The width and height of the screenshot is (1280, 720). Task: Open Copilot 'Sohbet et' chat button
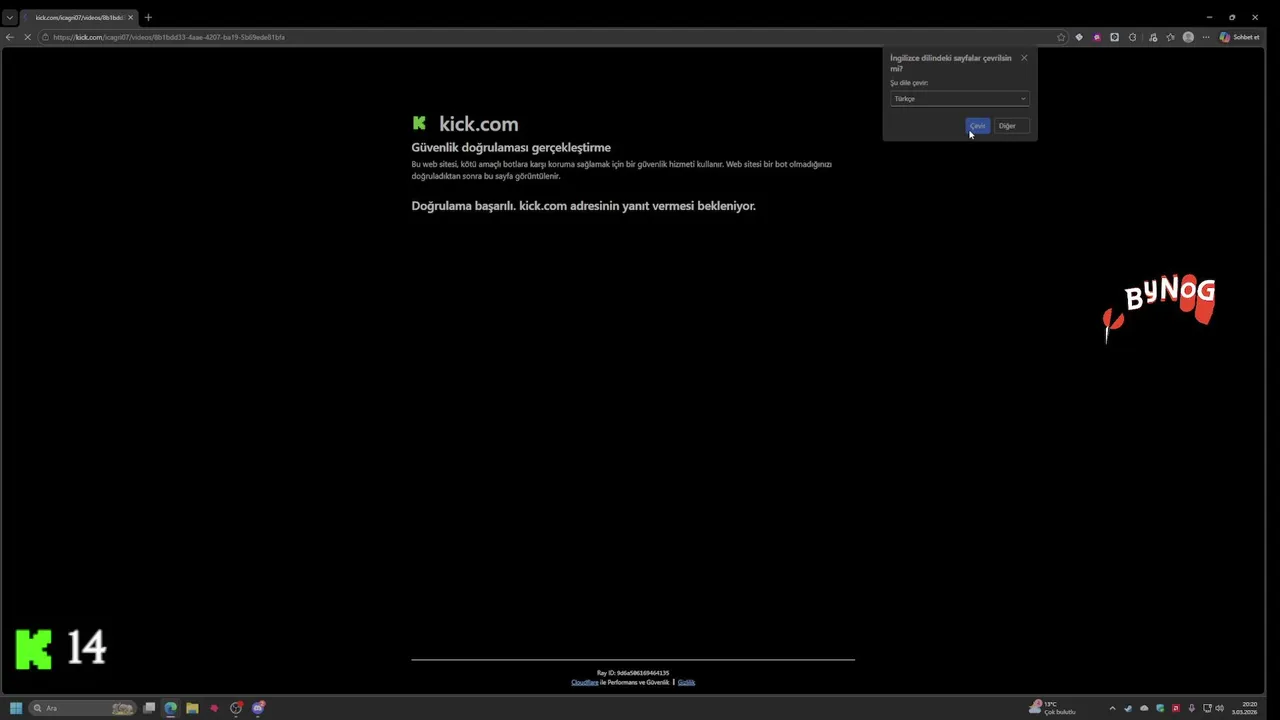1240,37
